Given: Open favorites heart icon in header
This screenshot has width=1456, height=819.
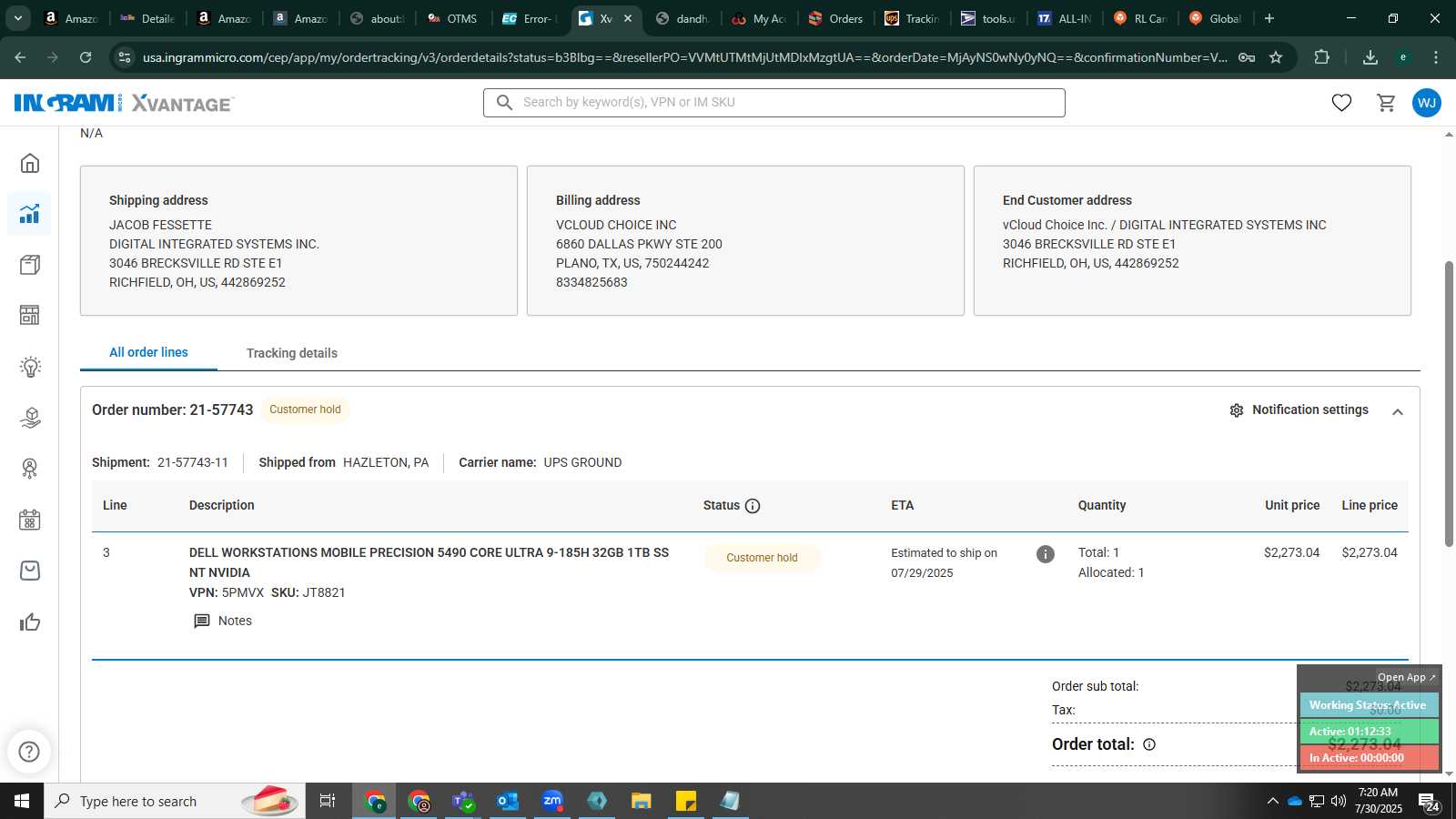Looking at the screenshot, I should click(x=1341, y=103).
